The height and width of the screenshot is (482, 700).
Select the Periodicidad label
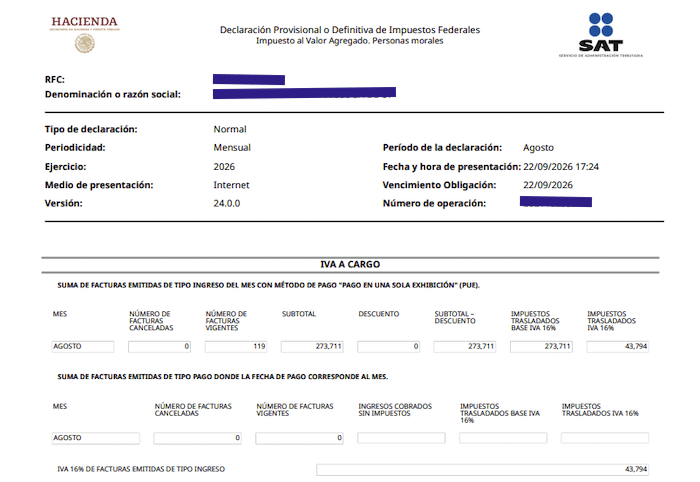pyautogui.click(x=75, y=148)
